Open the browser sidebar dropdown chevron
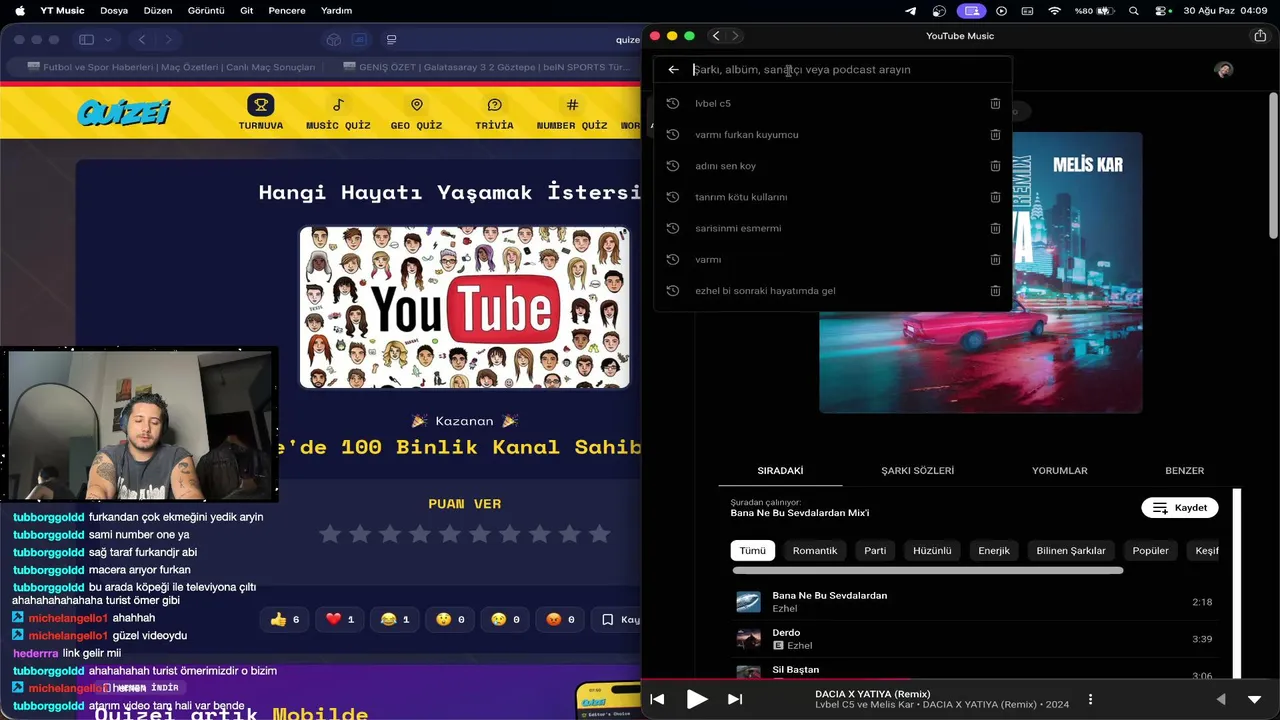Viewport: 1280px width, 720px height. pyautogui.click(x=108, y=40)
